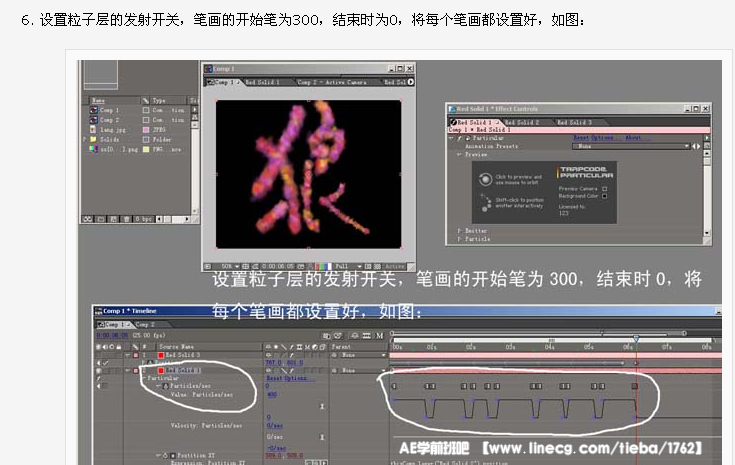
Task: Click the 400 value of Particles/sec
Action: click(x=272, y=395)
